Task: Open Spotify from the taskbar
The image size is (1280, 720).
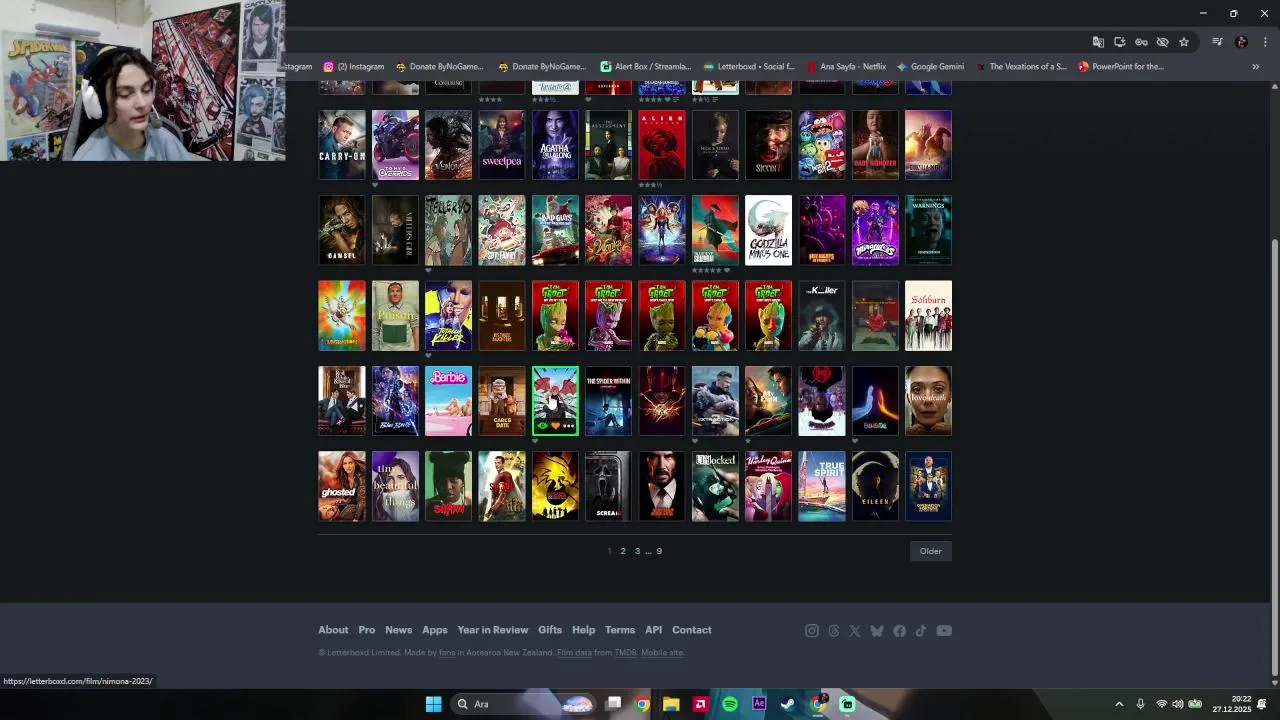Action: tap(730, 704)
